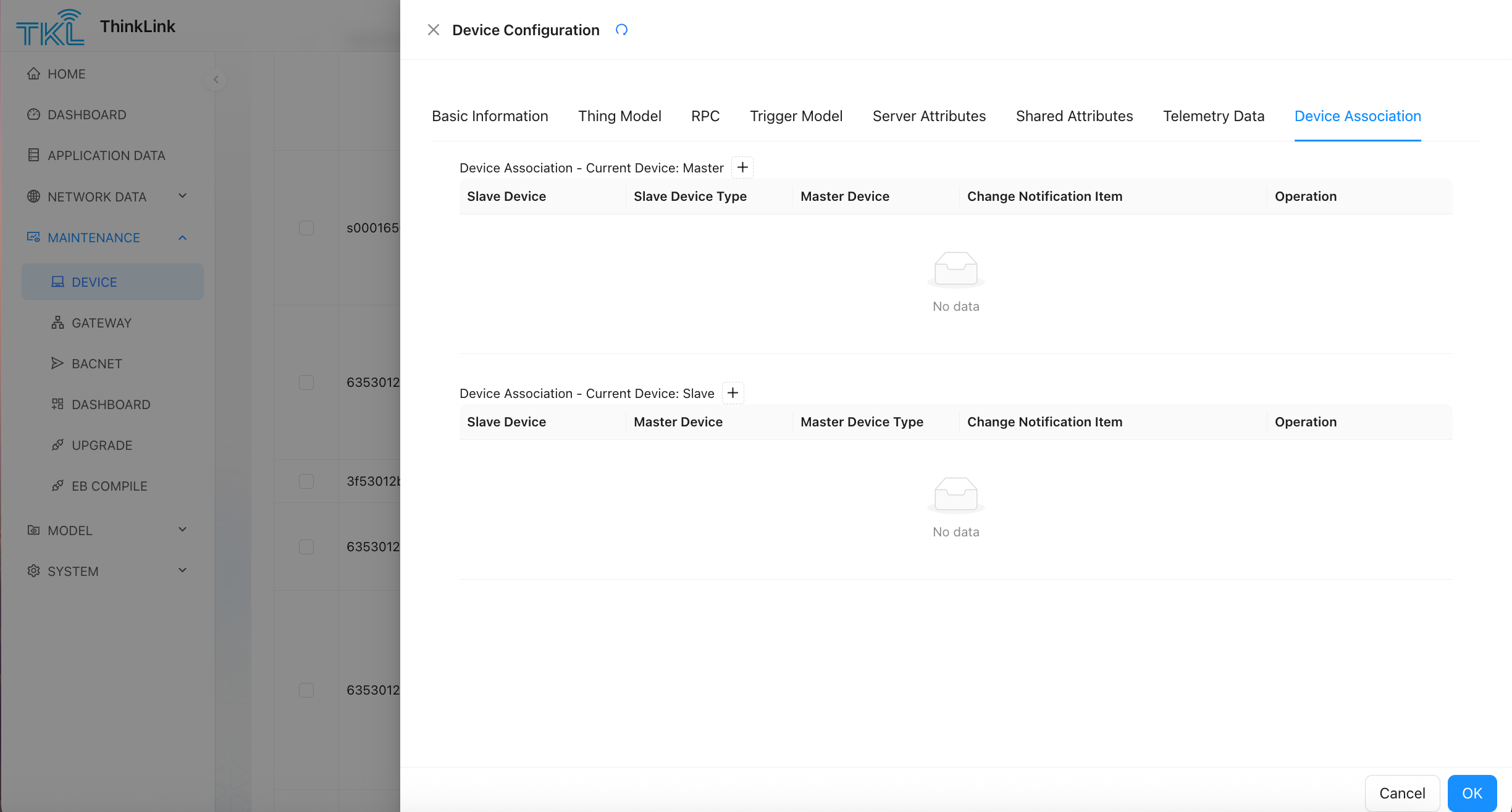The height and width of the screenshot is (812, 1512).
Task: Expand the Network Data menu chevron
Action: [x=182, y=196]
